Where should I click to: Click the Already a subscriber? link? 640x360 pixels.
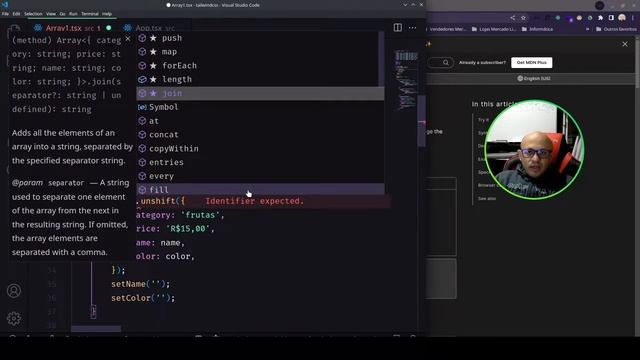pyautogui.click(x=482, y=62)
